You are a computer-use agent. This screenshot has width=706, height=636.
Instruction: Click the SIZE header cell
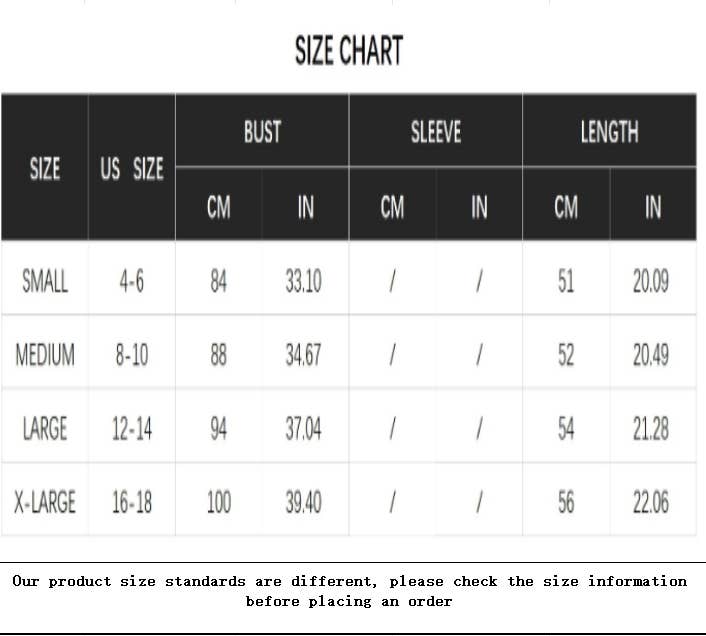45,169
